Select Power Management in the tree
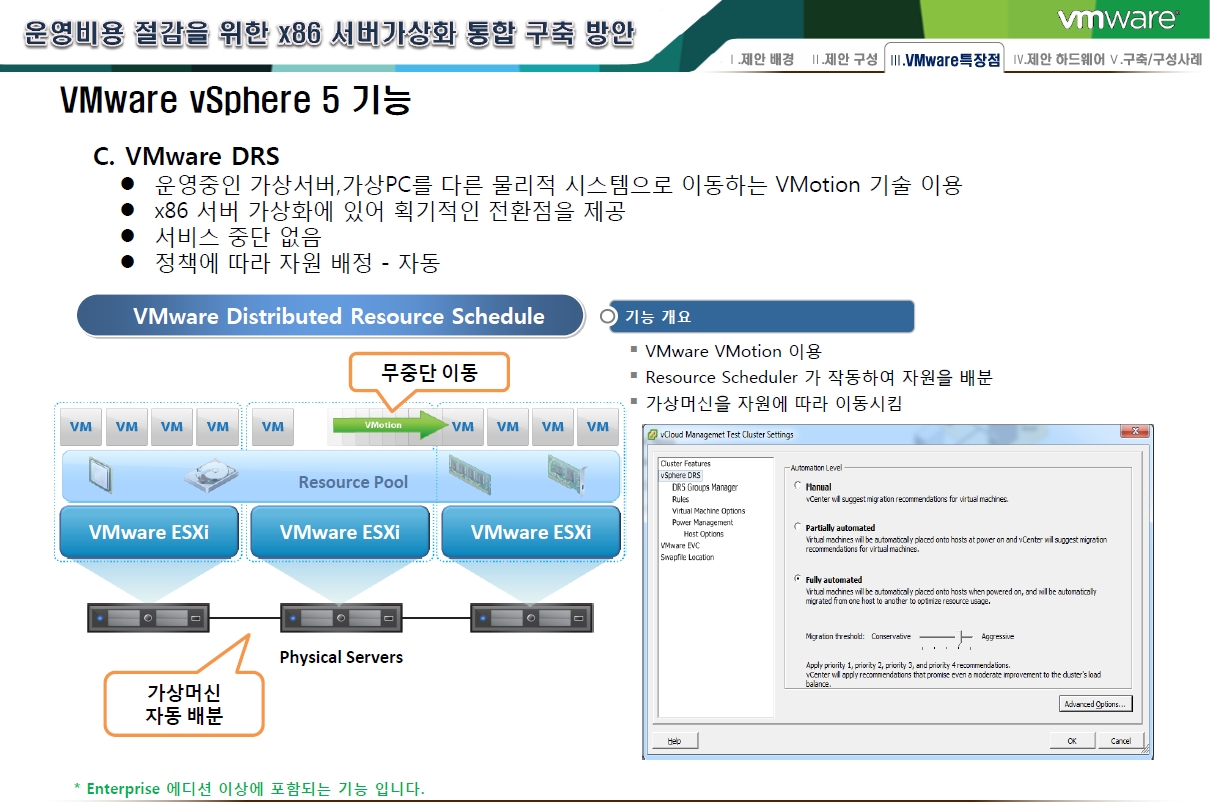This screenshot has width=1210, height=803. pos(702,522)
